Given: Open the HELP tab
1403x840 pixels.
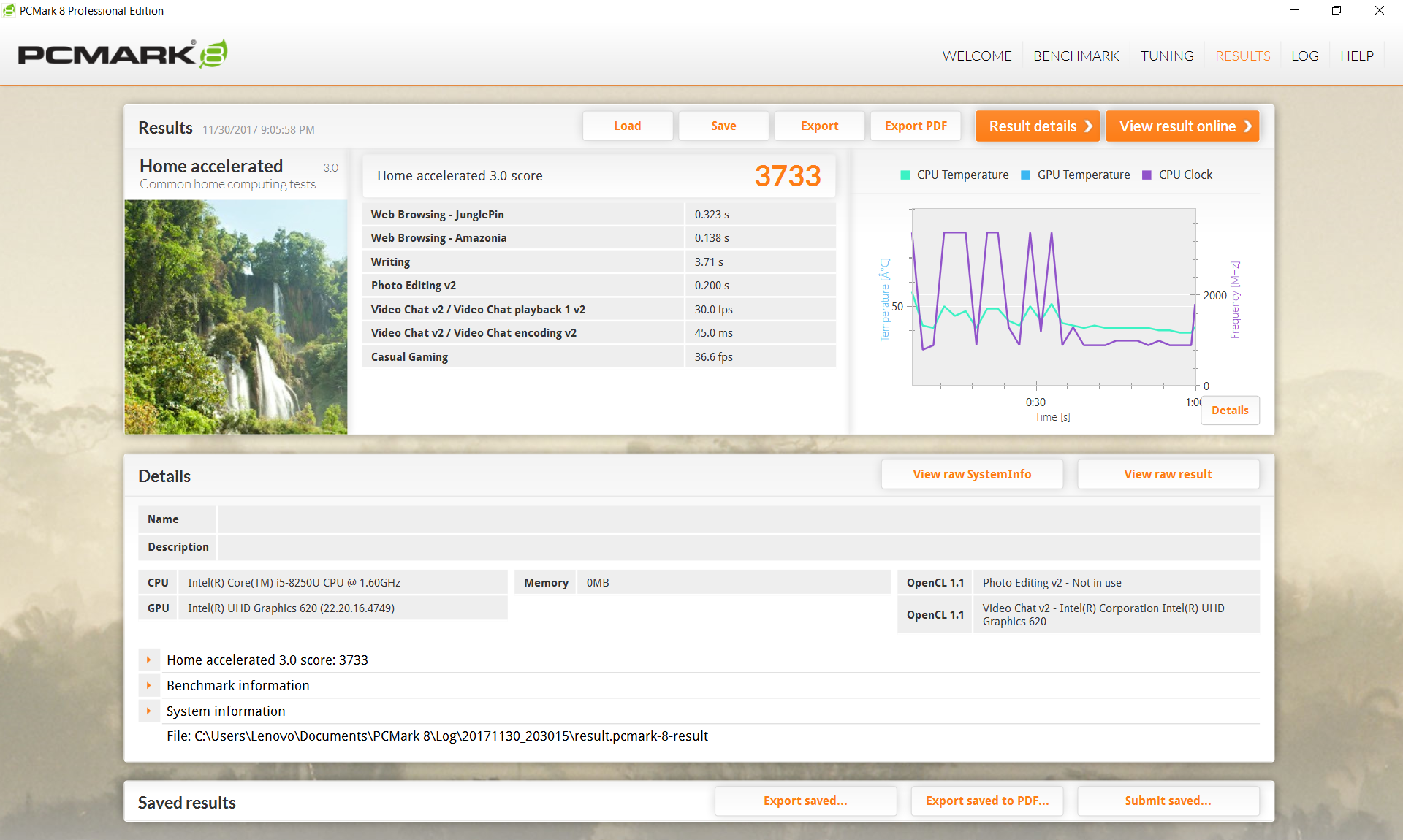Looking at the screenshot, I should [x=1356, y=56].
